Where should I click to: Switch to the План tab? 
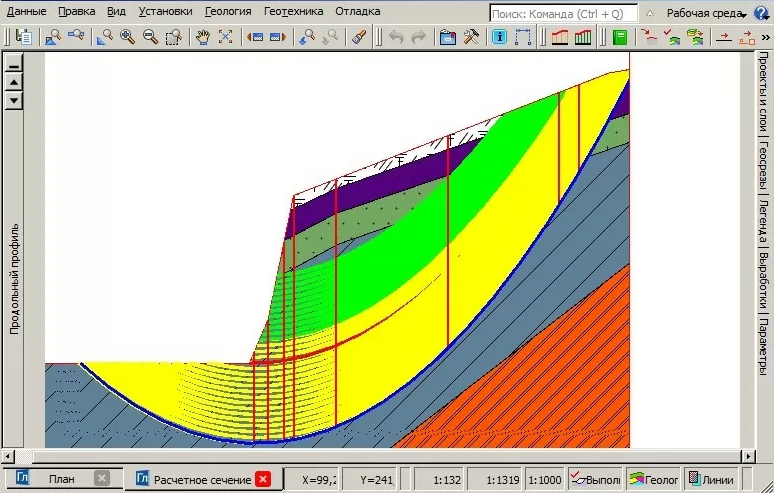tap(61, 479)
